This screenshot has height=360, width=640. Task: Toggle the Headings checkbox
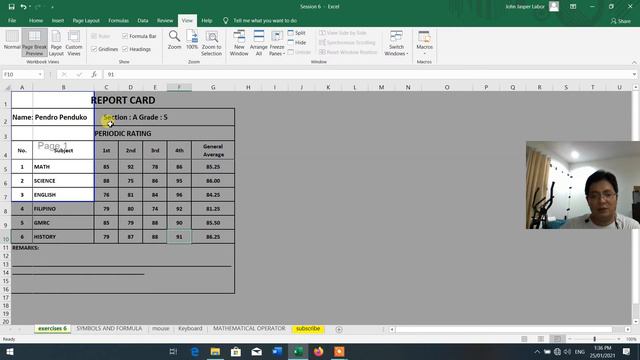point(125,49)
